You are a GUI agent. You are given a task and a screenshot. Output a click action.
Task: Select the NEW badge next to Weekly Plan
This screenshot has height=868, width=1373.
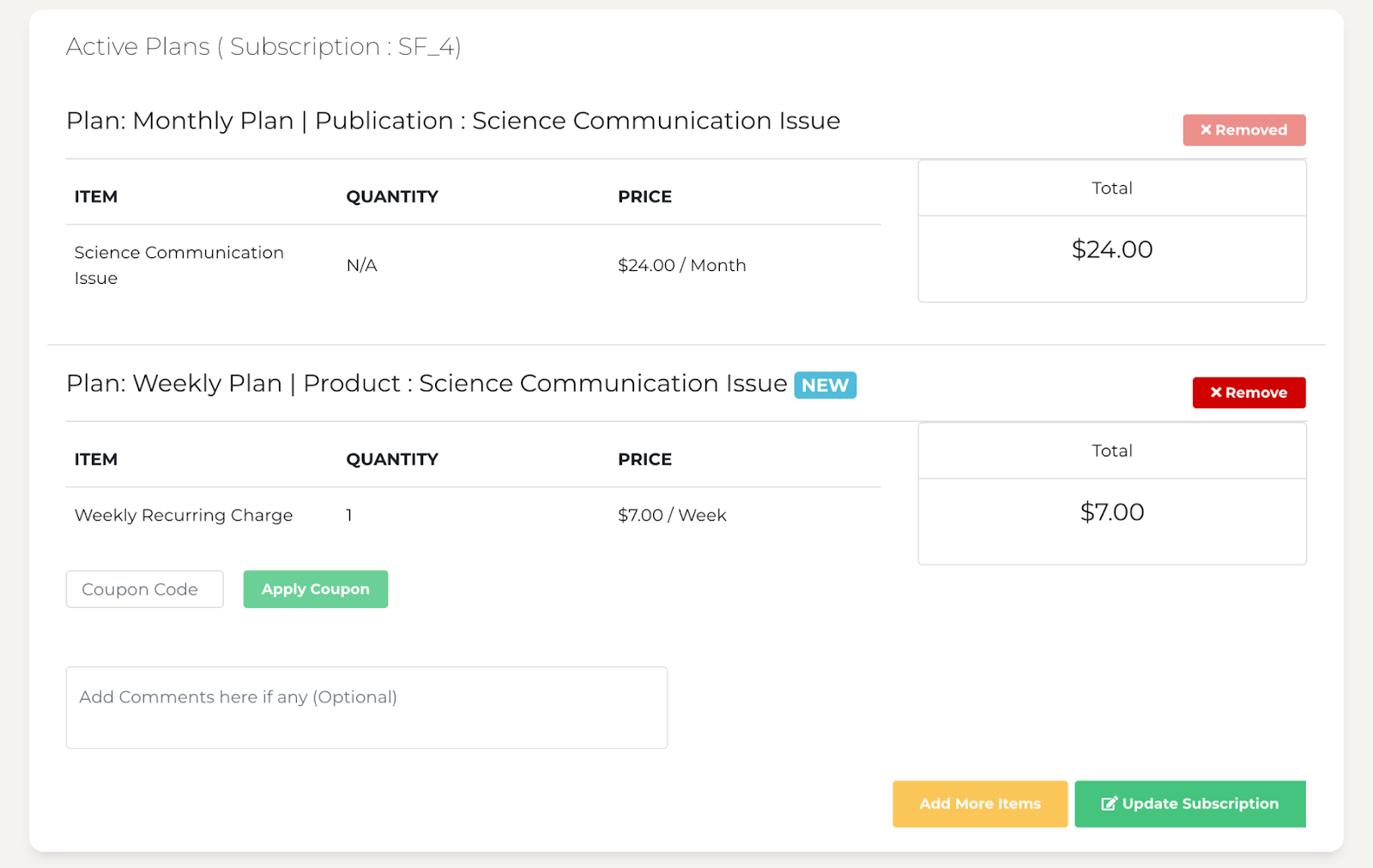tap(825, 385)
